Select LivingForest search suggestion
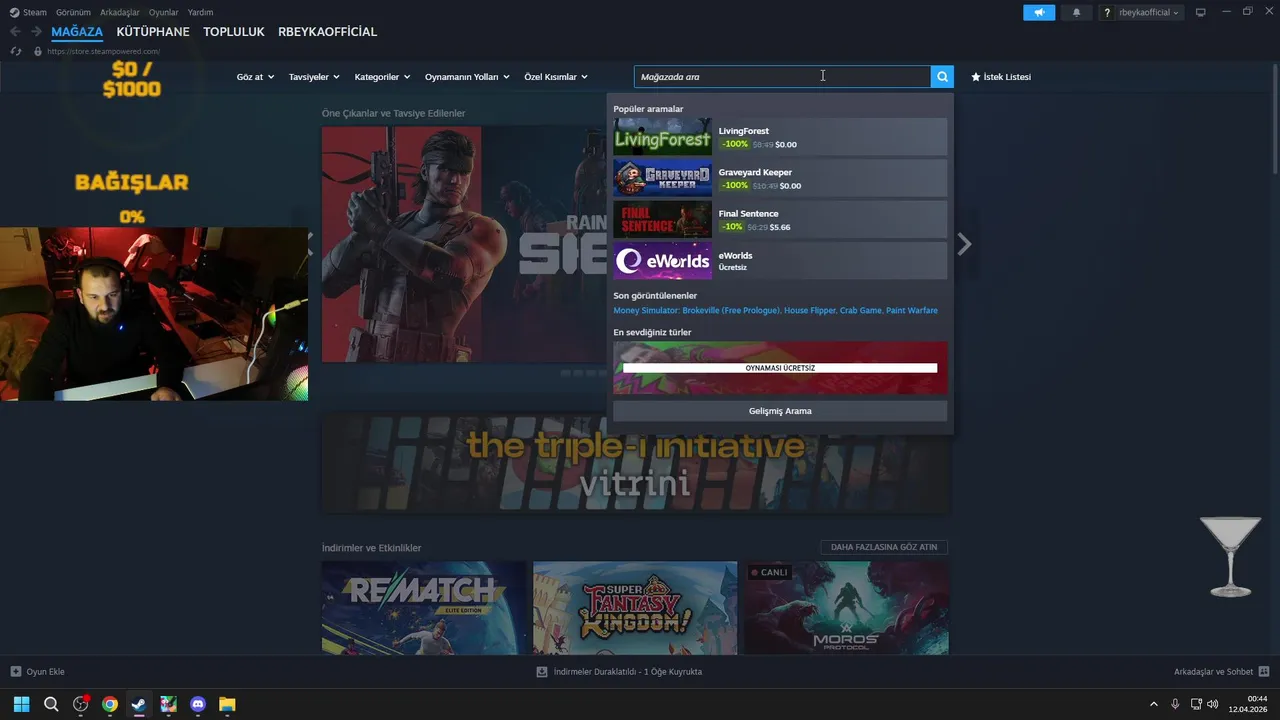 pyautogui.click(x=780, y=137)
